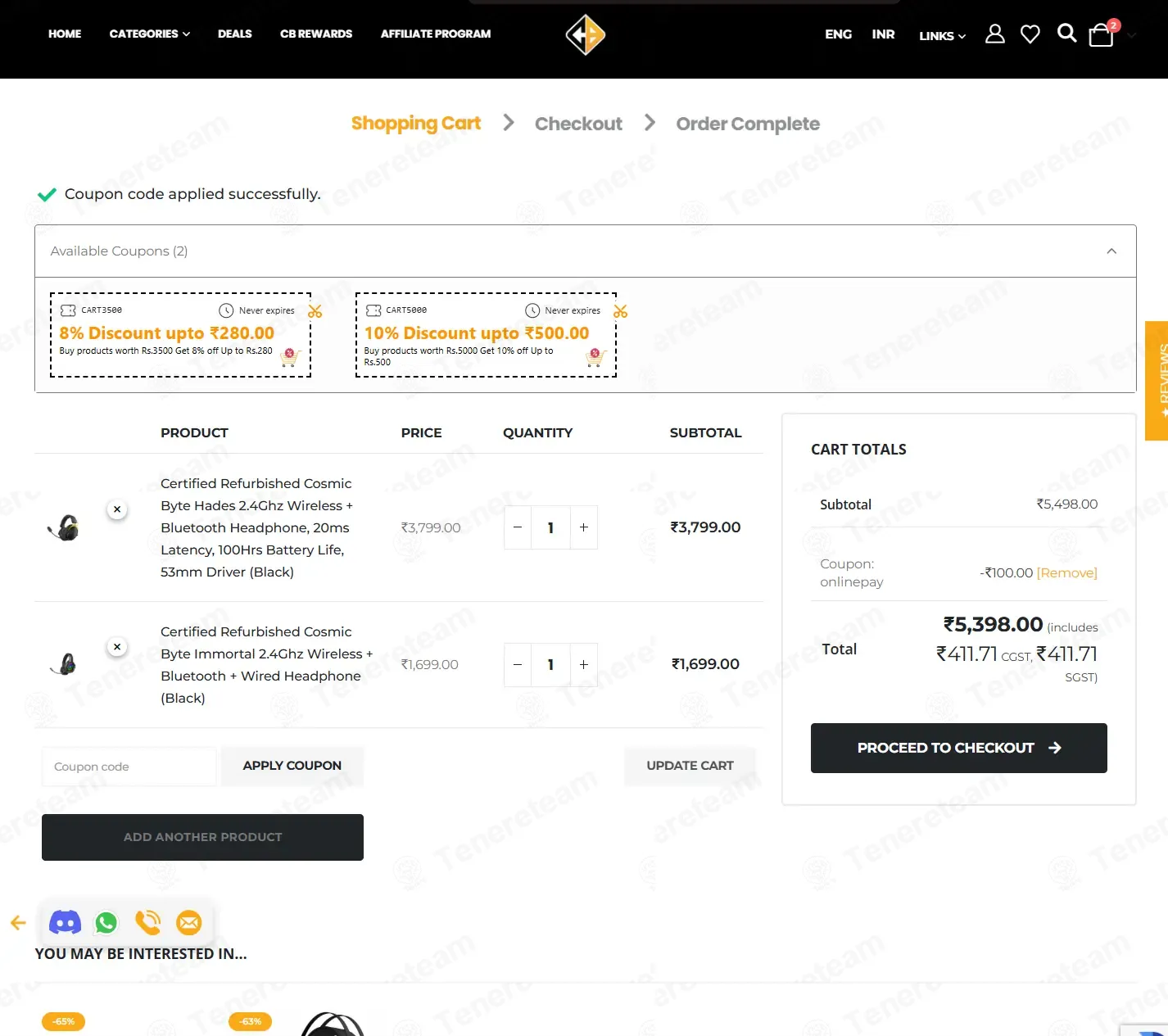
Task: Remove the onlinepay coupon
Action: pyautogui.click(x=1066, y=572)
